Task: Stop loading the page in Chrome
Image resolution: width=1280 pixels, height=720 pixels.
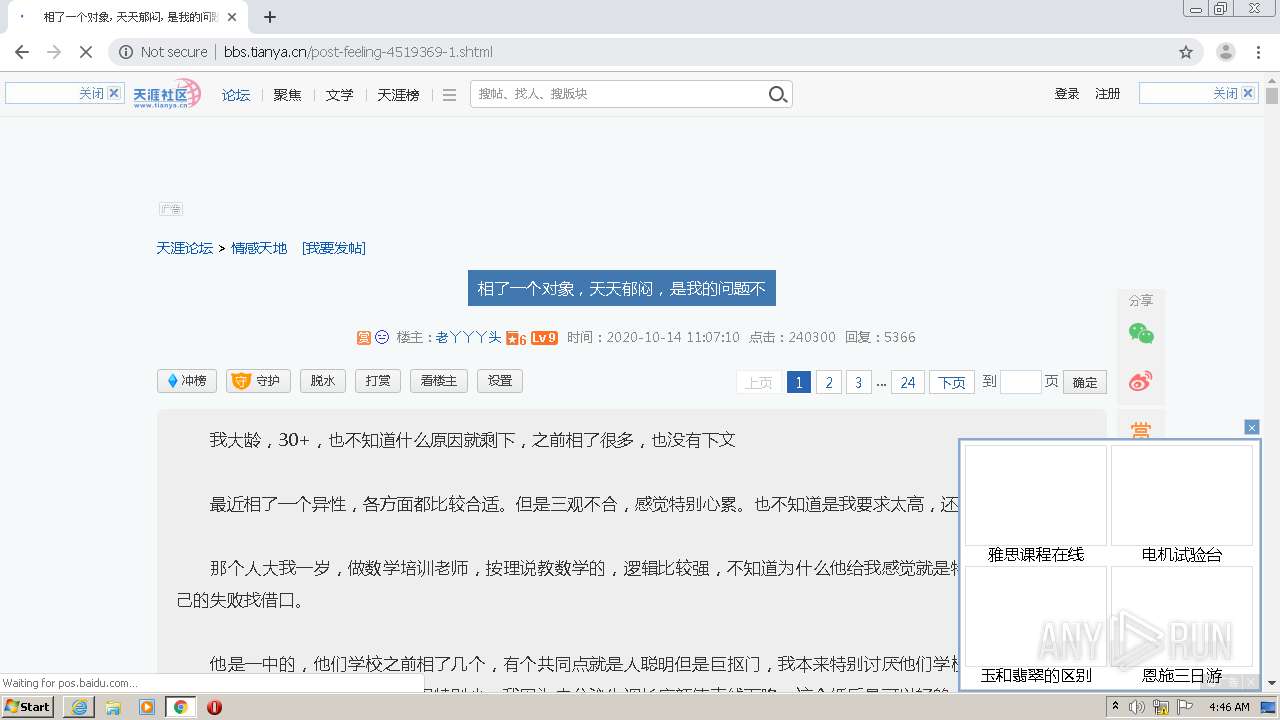Action: pyautogui.click(x=85, y=52)
